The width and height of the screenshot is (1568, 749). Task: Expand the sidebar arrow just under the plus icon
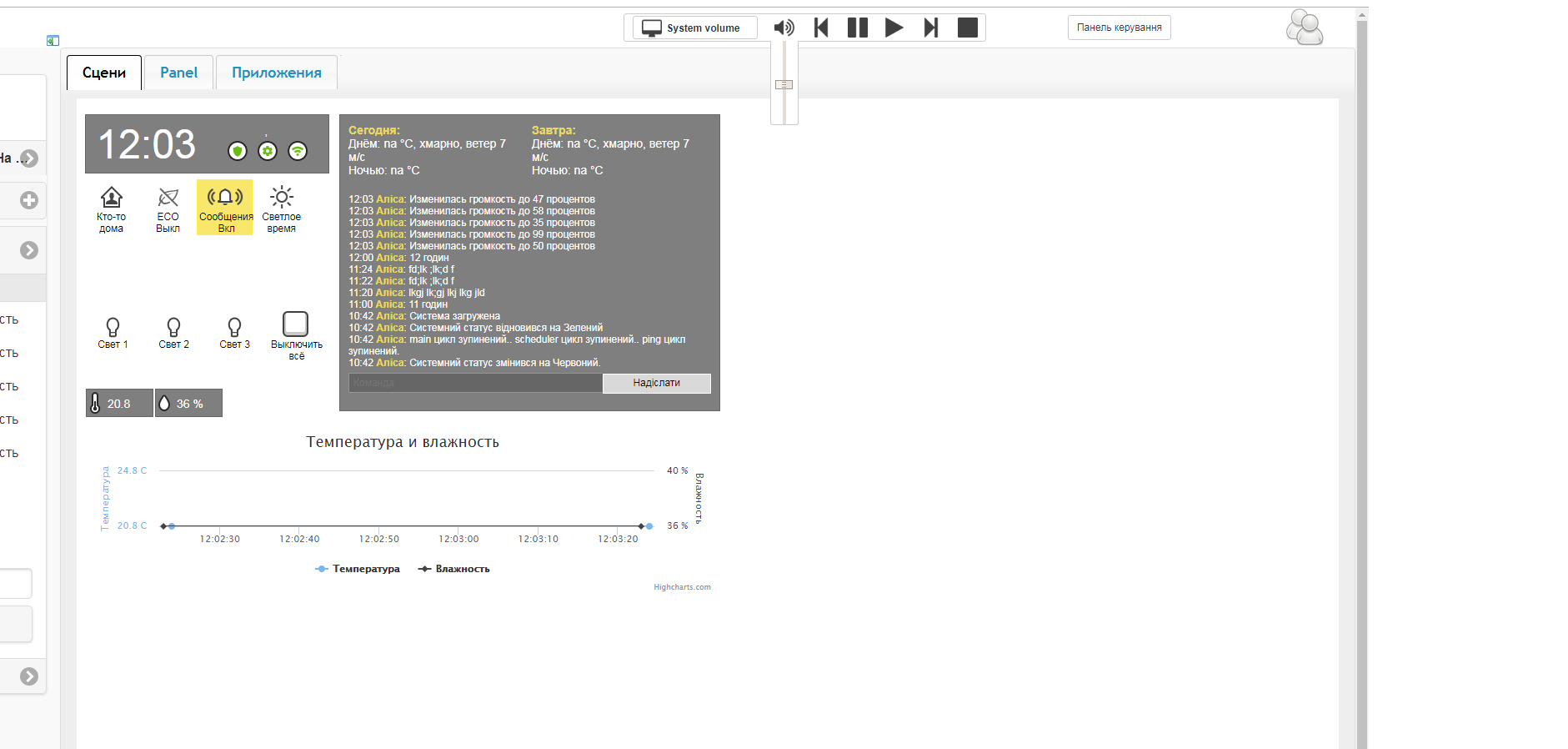click(x=29, y=250)
